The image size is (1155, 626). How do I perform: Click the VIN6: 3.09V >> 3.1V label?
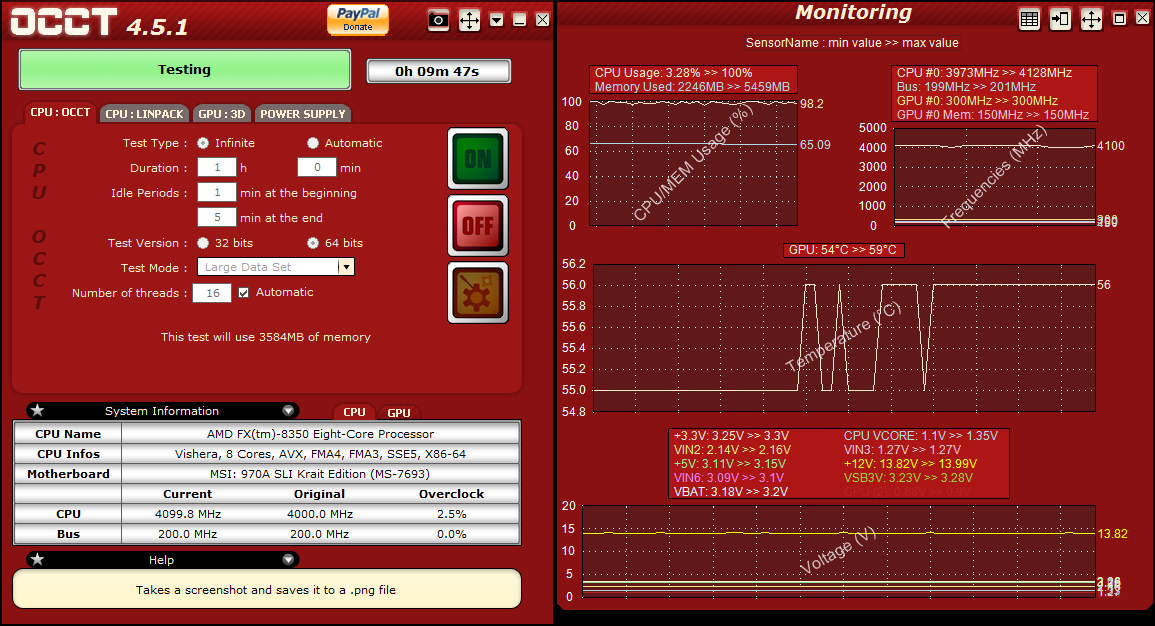tap(729, 477)
